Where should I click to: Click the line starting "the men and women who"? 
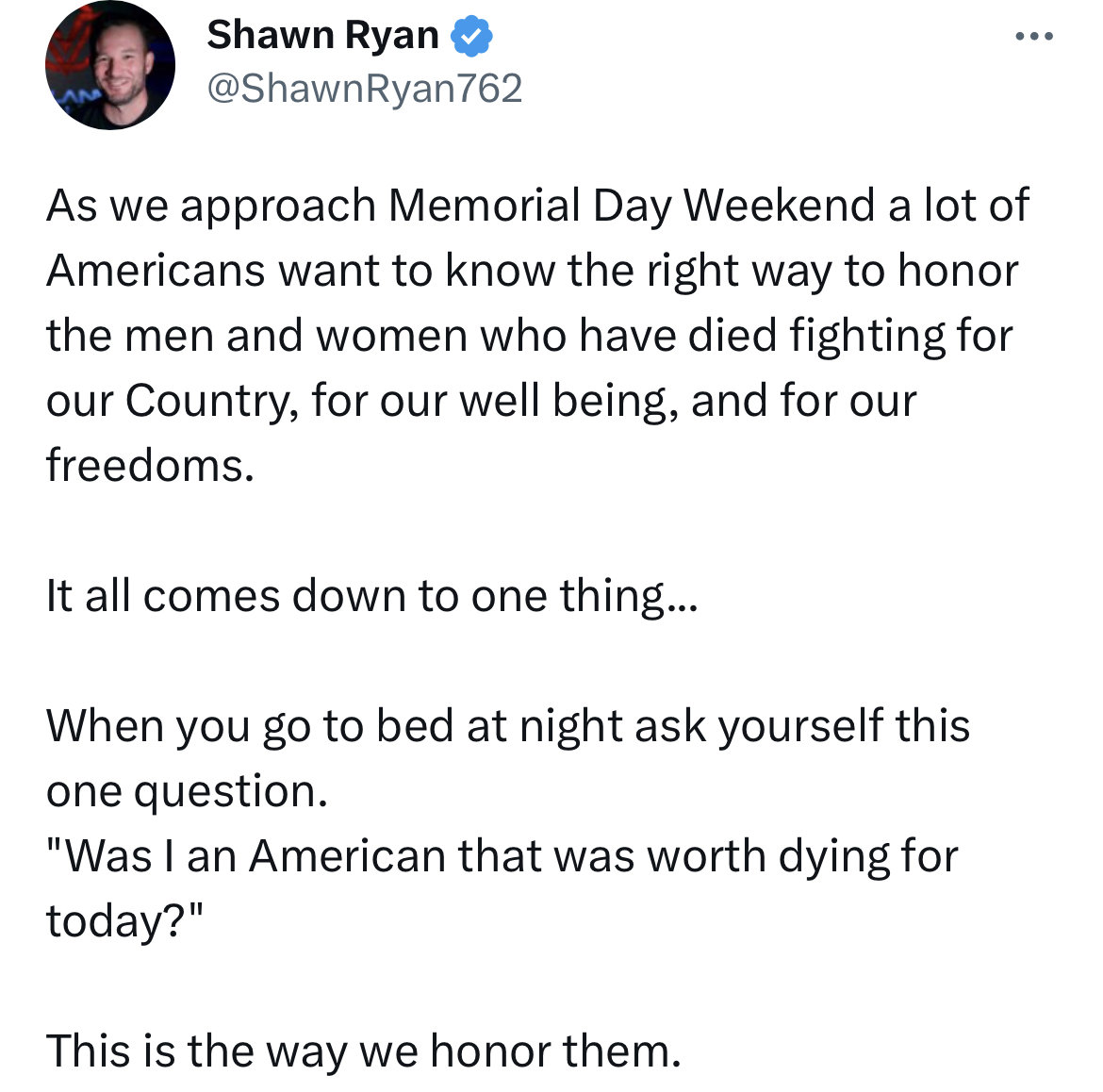(x=530, y=337)
